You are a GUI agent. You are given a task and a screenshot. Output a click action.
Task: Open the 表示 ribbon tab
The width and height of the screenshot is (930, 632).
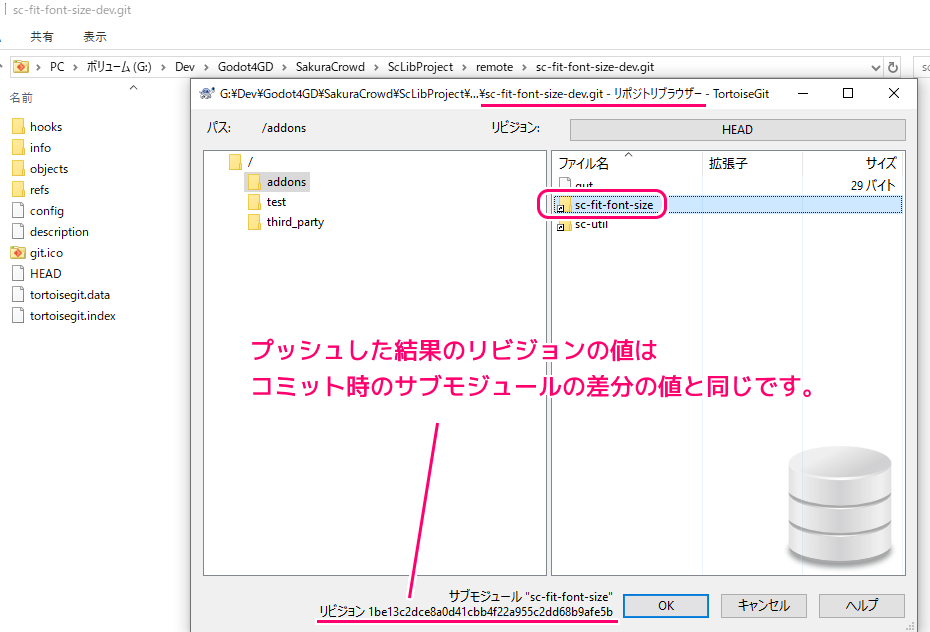pyautogui.click(x=95, y=37)
